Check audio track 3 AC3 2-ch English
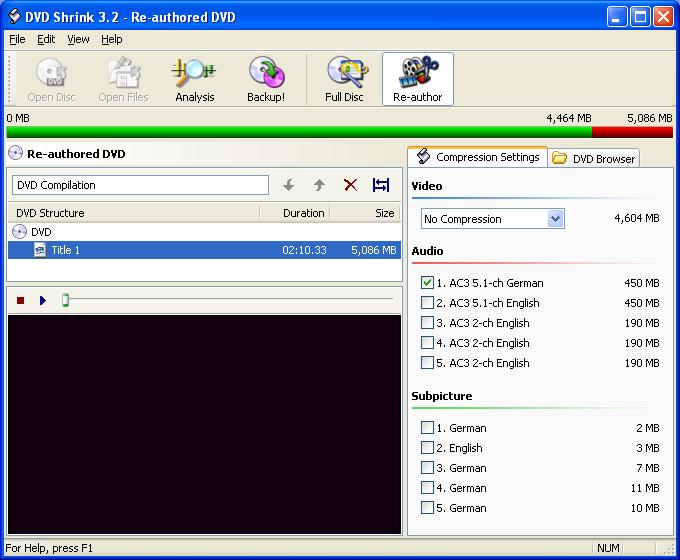 click(427, 322)
